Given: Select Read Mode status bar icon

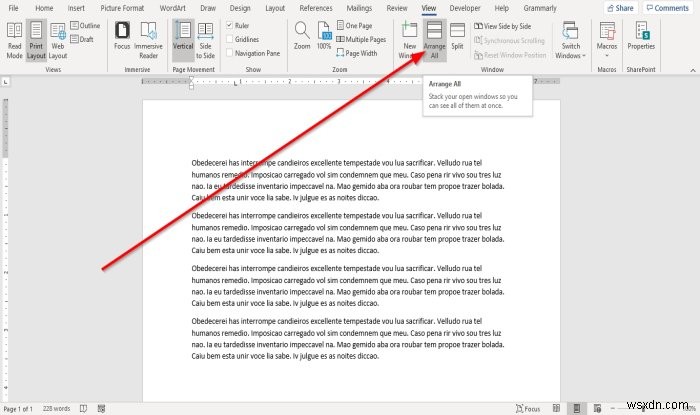Looking at the screenshot, I should pyautogui.click(x=556, y=408).
